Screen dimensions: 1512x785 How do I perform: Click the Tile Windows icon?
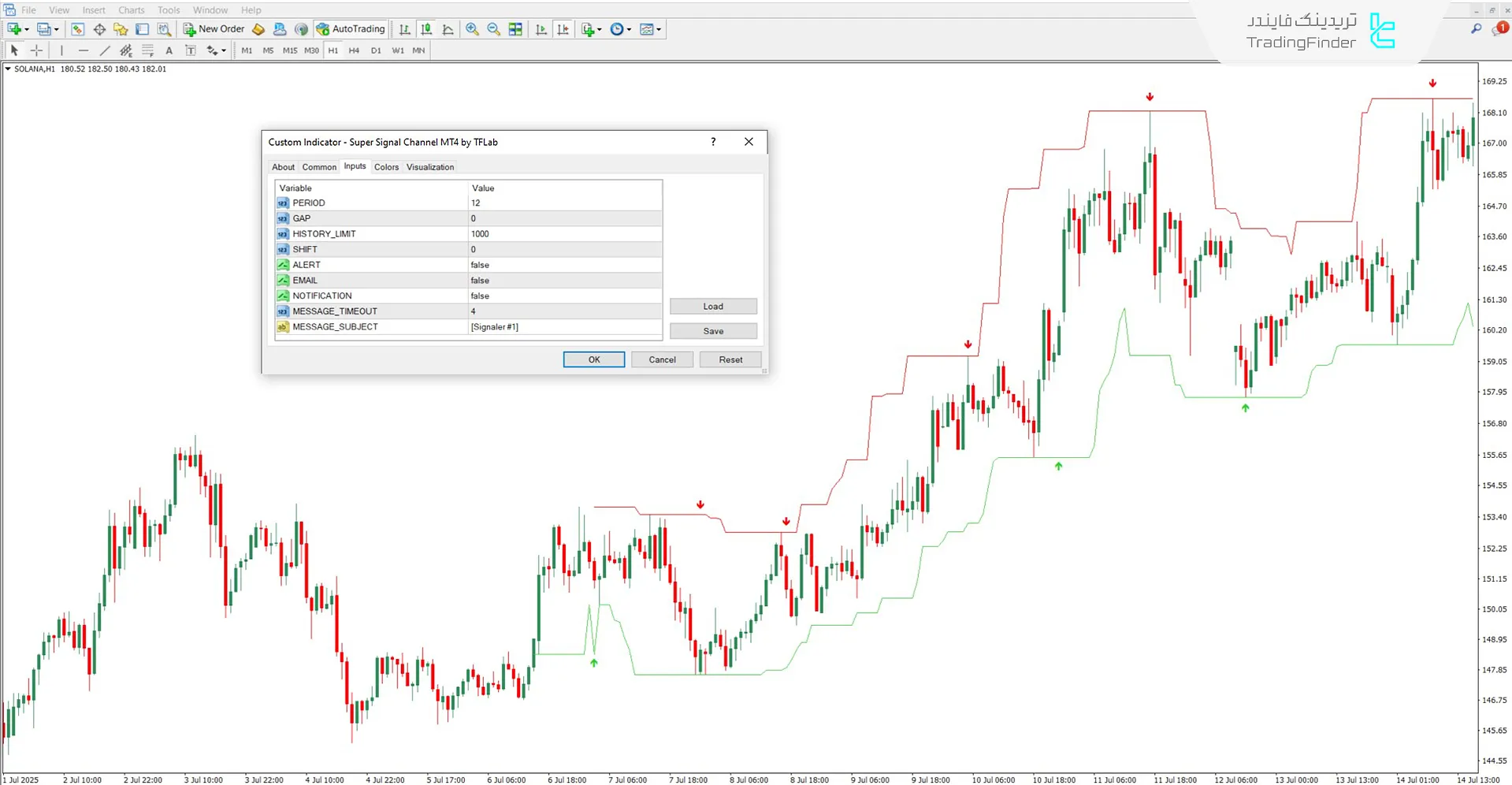(515, 29)
